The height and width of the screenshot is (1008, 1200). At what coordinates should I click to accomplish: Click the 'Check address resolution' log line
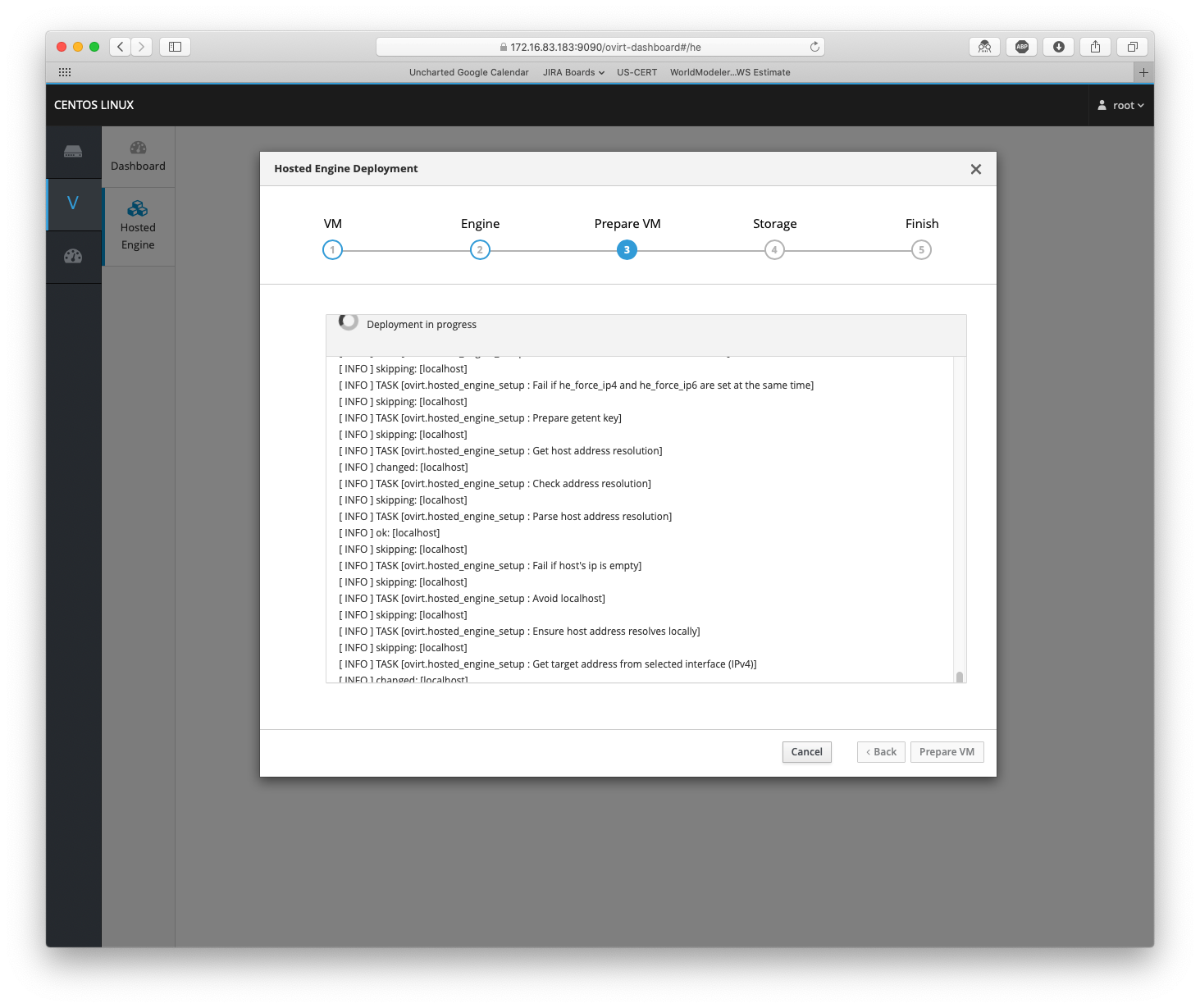(495, 484)
